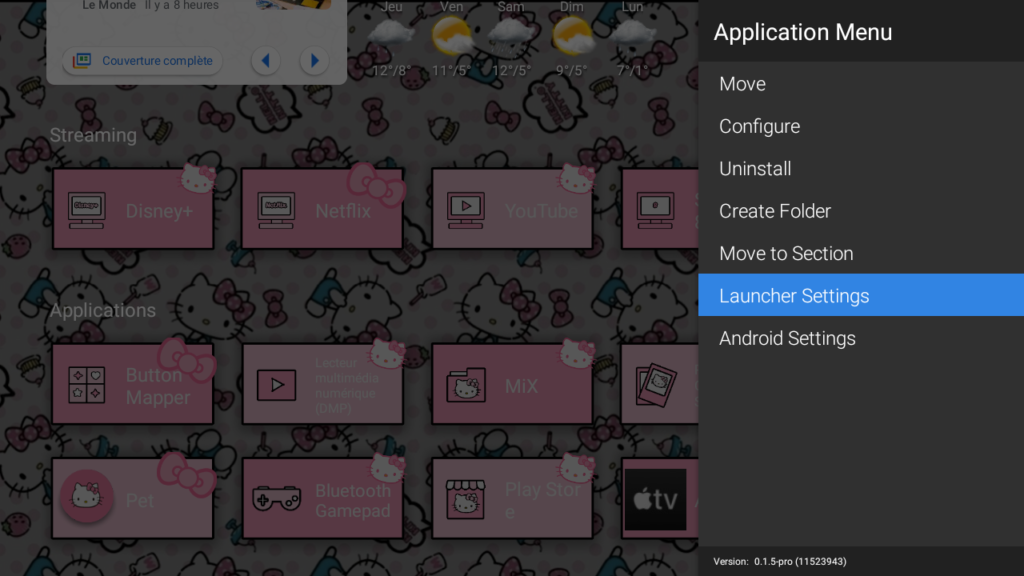1024x576 pixels.
Task: Click the Couverture complète newspaper icon
Action: click(82, 61)
